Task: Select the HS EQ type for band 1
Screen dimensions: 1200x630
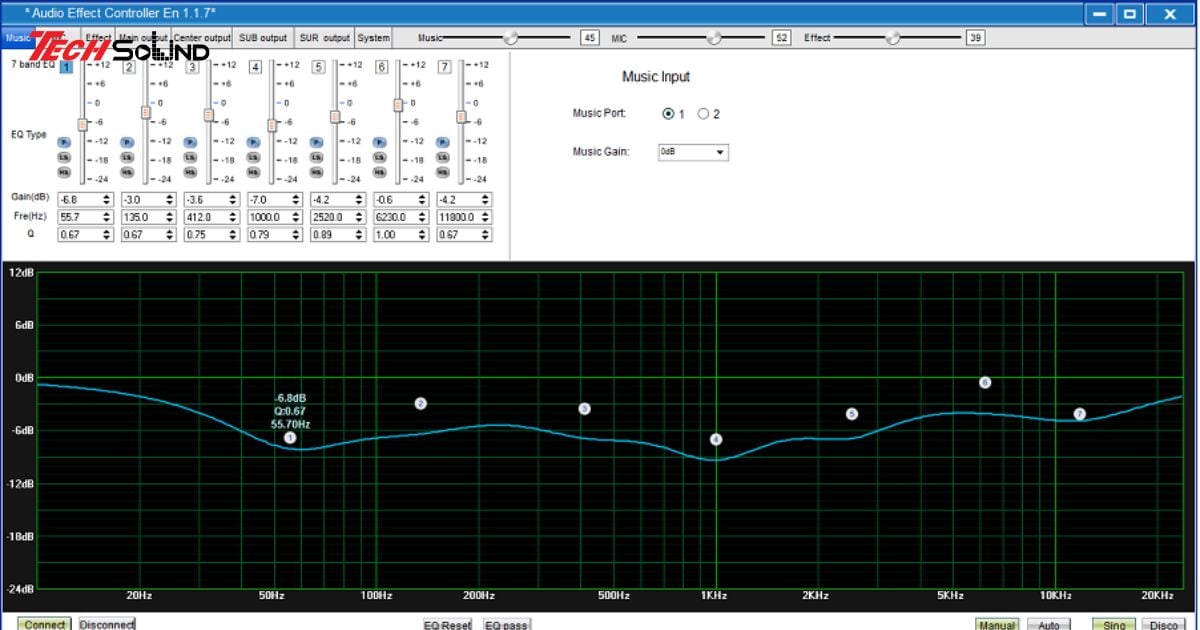Action: 64,172
